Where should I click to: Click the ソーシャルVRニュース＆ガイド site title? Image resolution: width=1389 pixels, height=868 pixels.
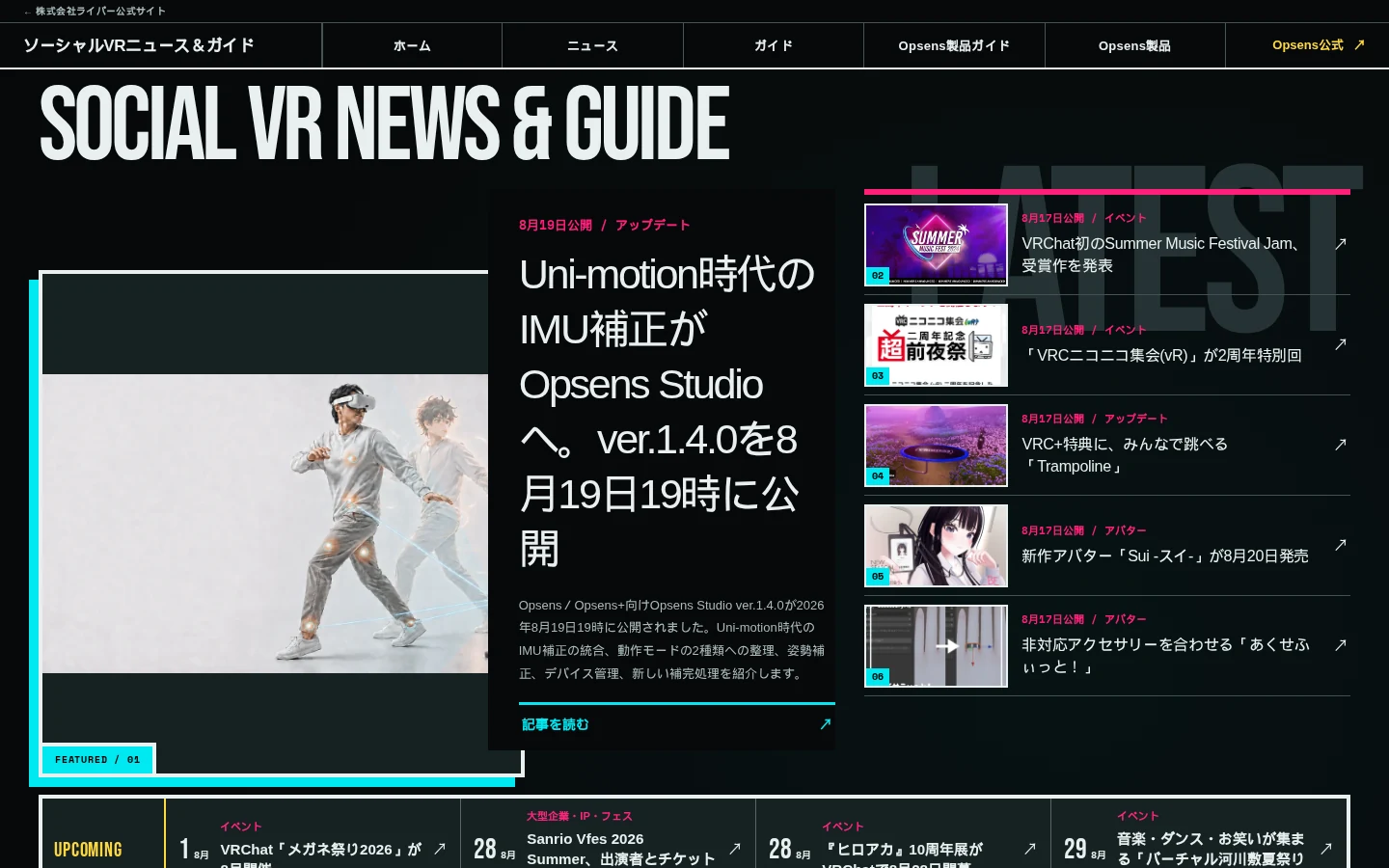pyautogui.click(x=139, y=45)
